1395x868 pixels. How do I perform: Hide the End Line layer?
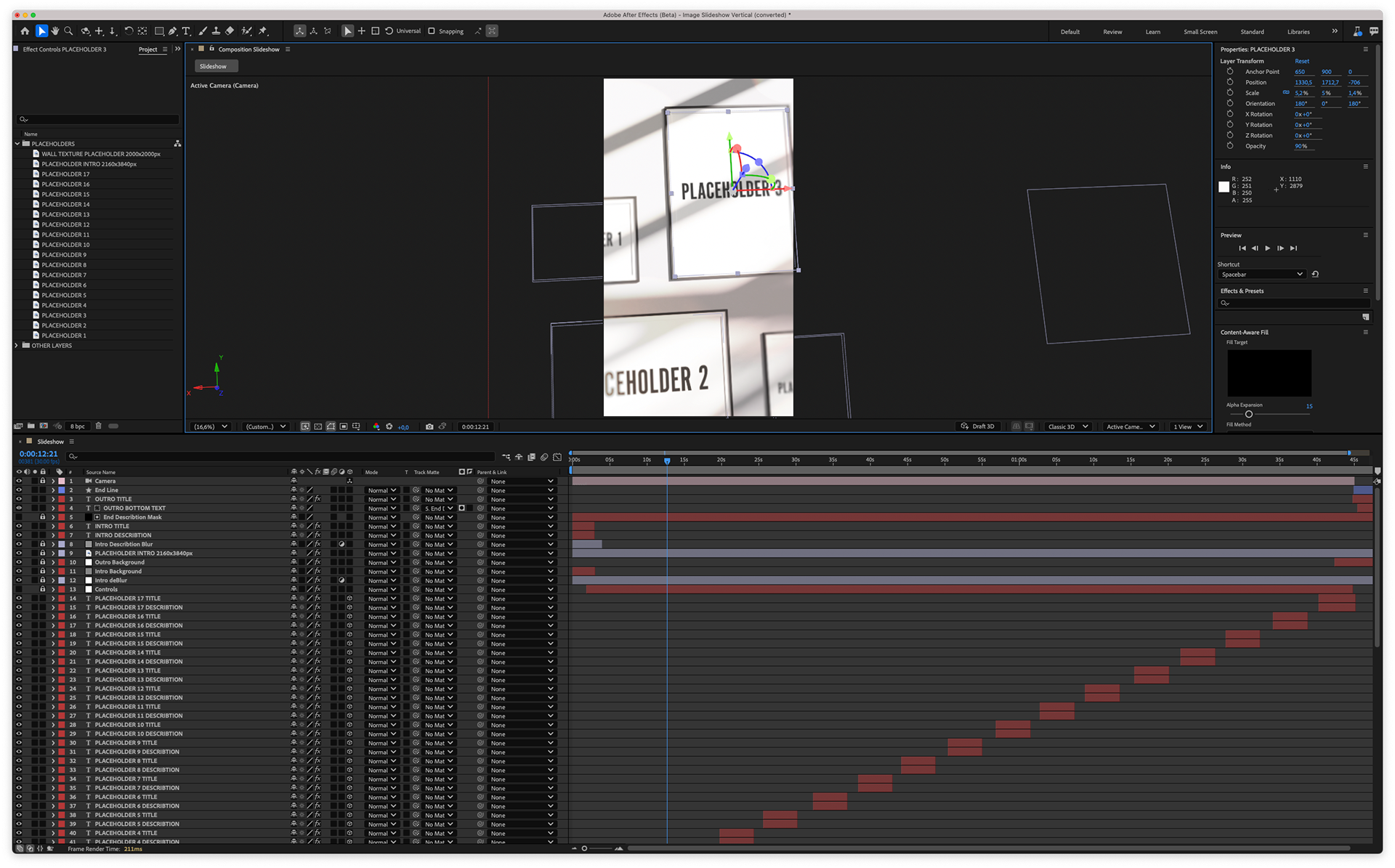pos(19,490)
